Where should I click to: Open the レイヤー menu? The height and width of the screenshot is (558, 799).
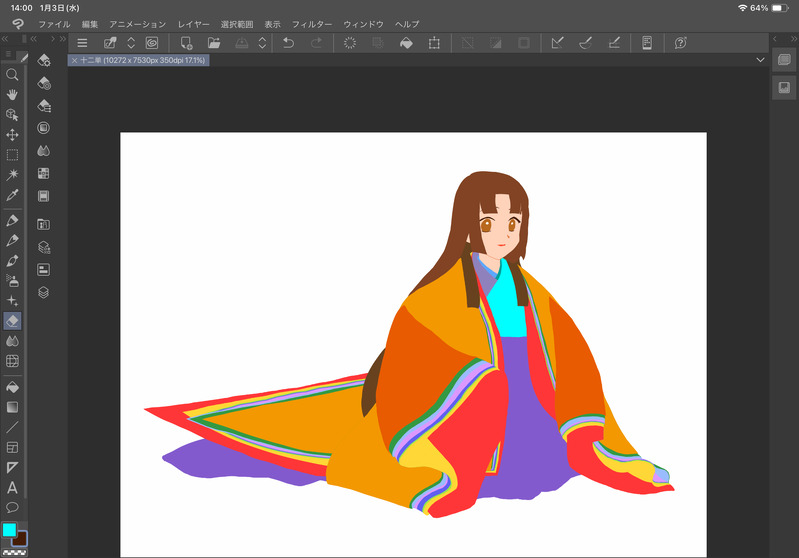(194, 23)
